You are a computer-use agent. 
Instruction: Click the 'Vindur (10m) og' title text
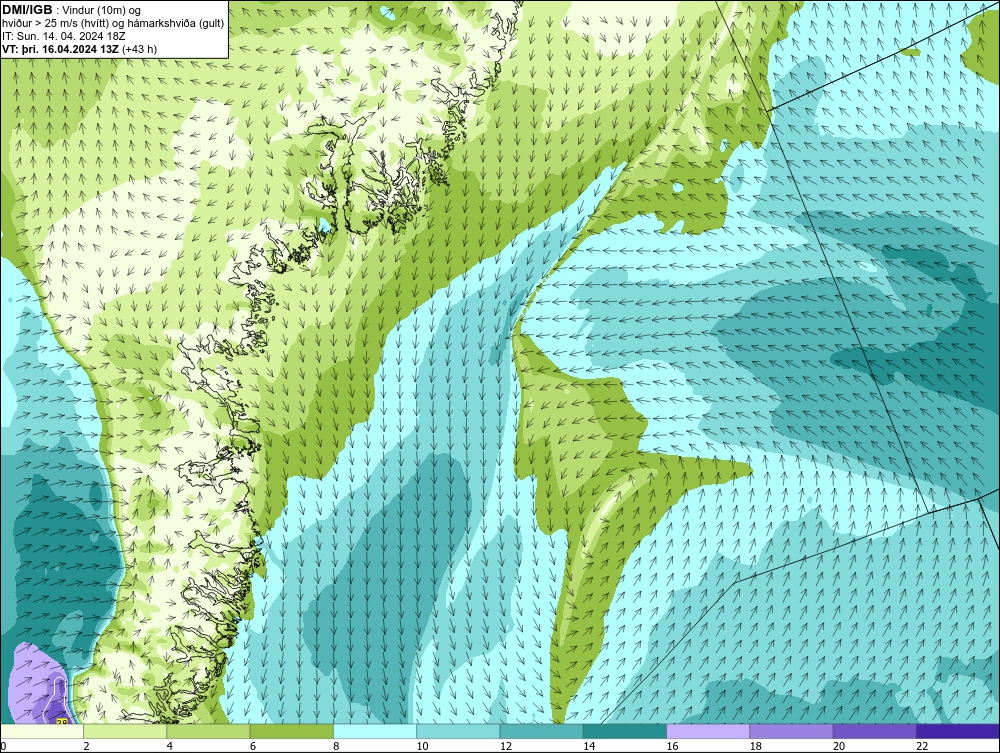(x=103, y=10)
